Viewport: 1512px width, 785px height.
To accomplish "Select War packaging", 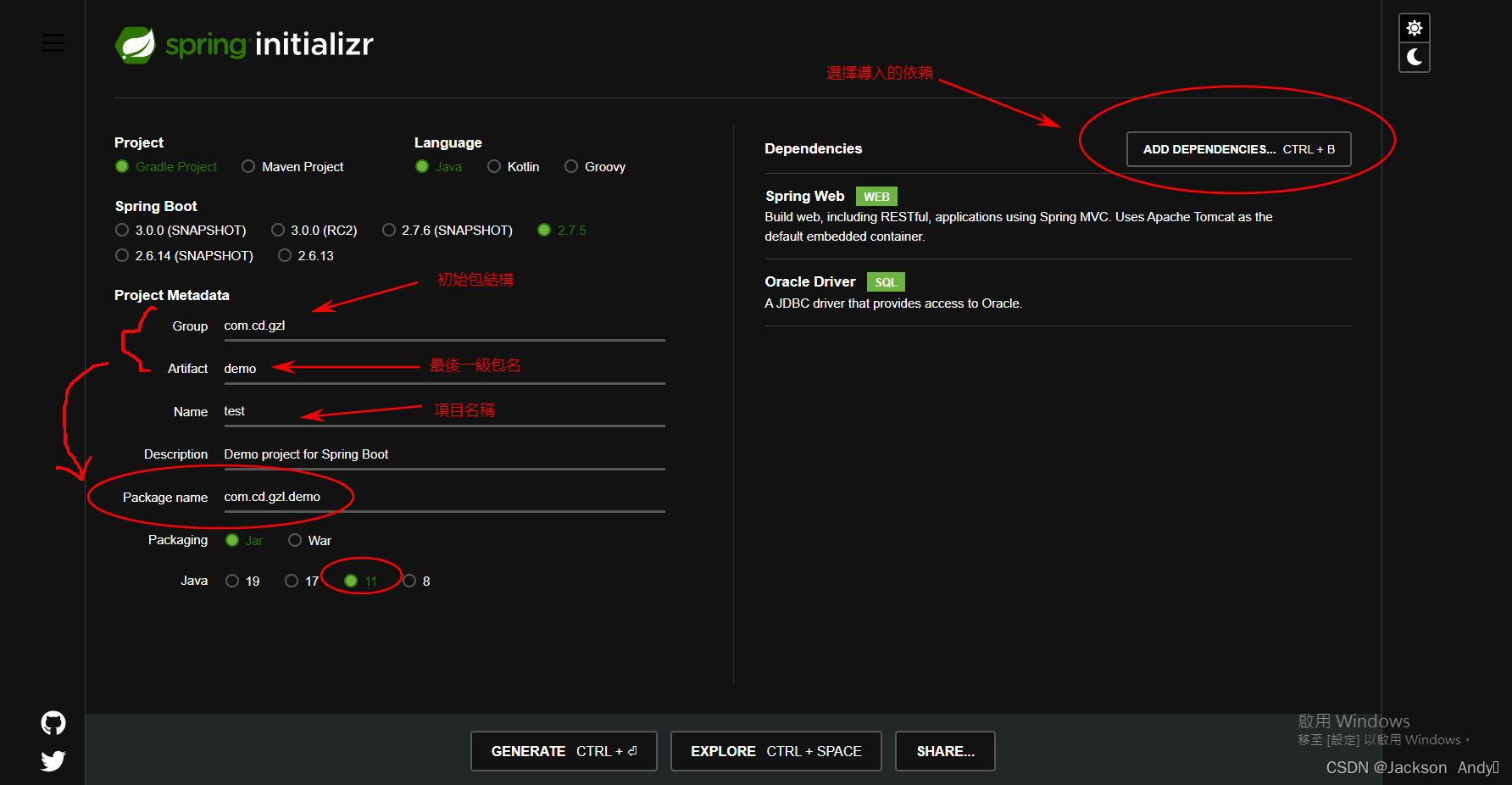I will click(309, 541).
